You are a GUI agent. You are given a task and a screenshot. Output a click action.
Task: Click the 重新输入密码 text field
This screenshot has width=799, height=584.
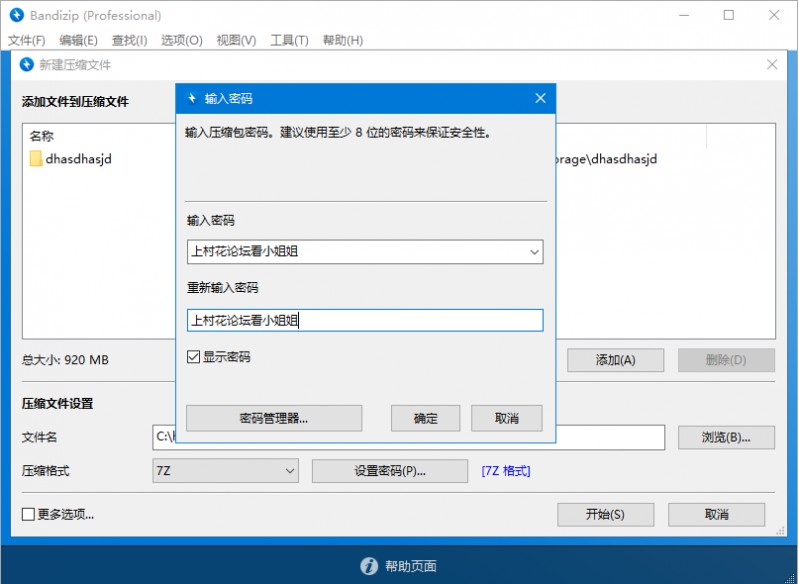pyautogui.click(x=365, y=320)
